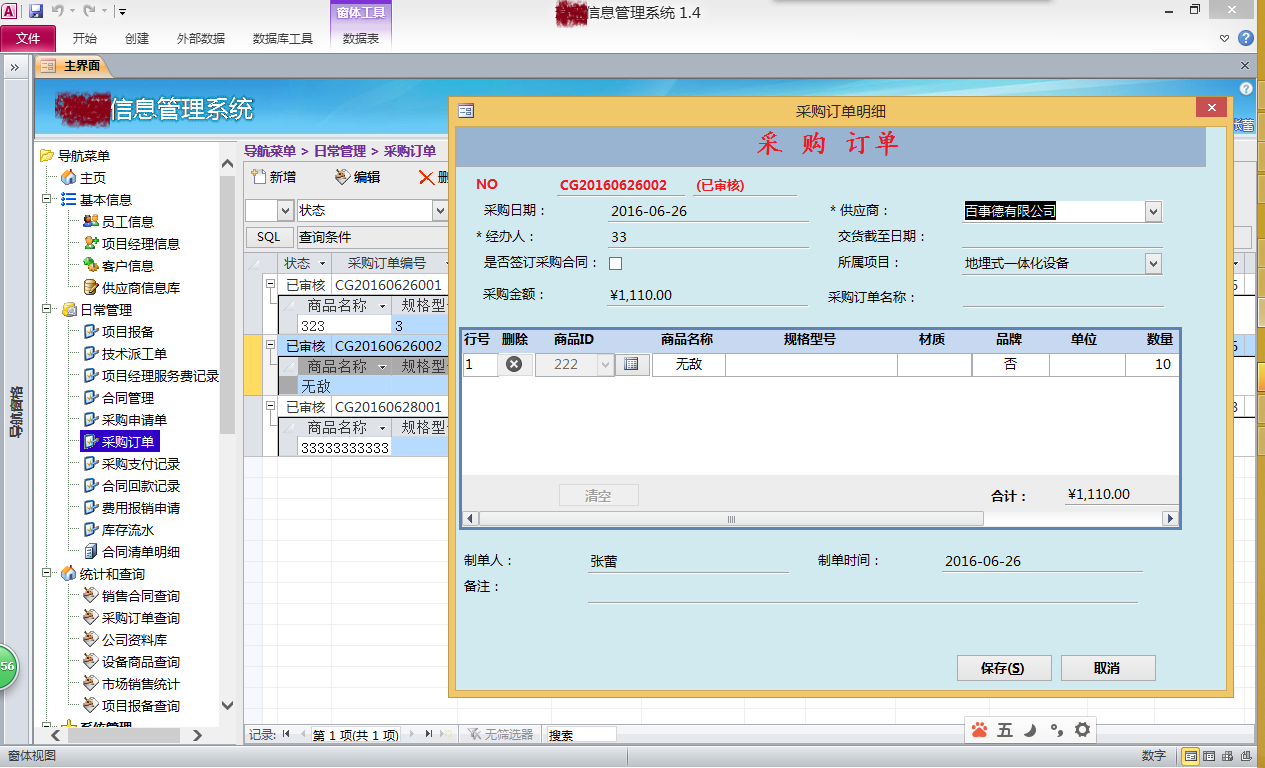This screenshot has height=768, width=1265.
Task: Click the Save icon in the quick access toolbar
Action: point(36,12)
